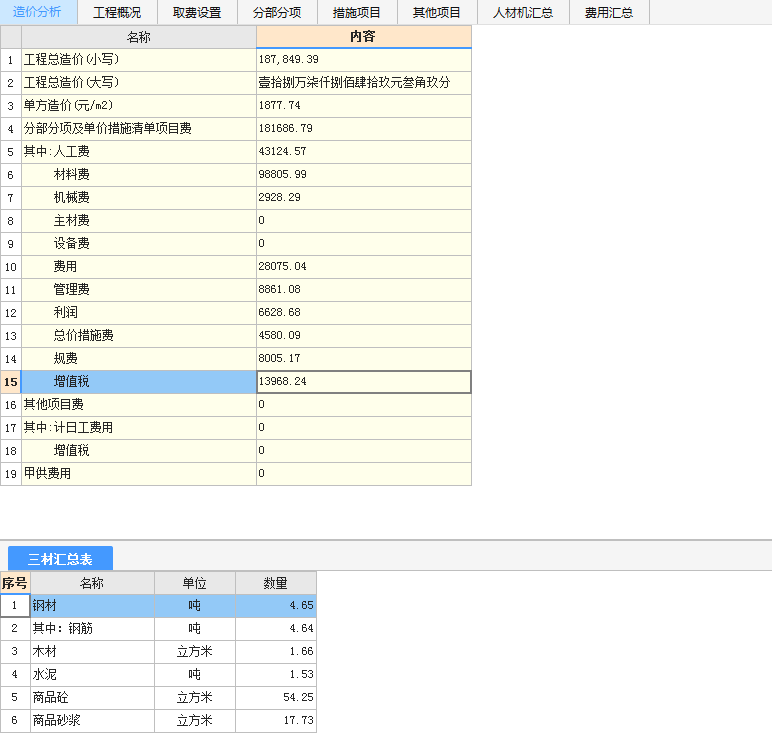Select the 商品砼 material row
The height and width of the screenshot is (752, 772).
(92, 697)
